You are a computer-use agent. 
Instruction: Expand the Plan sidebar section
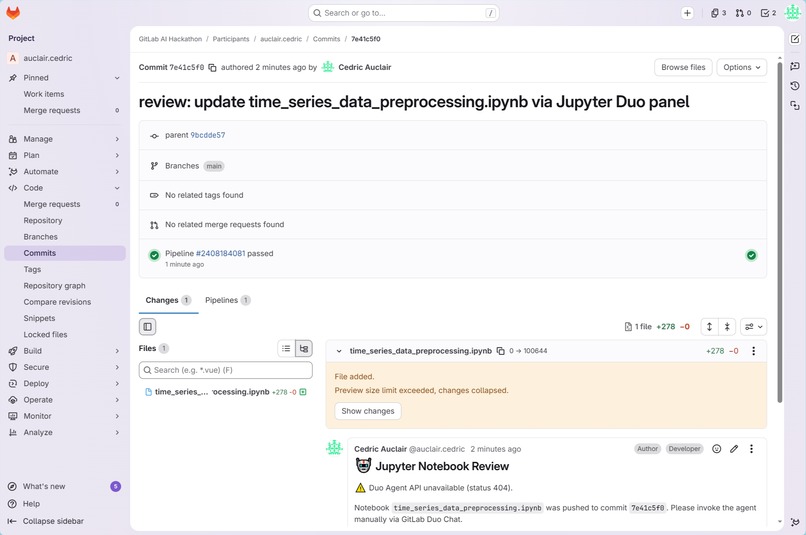(117, 155)
